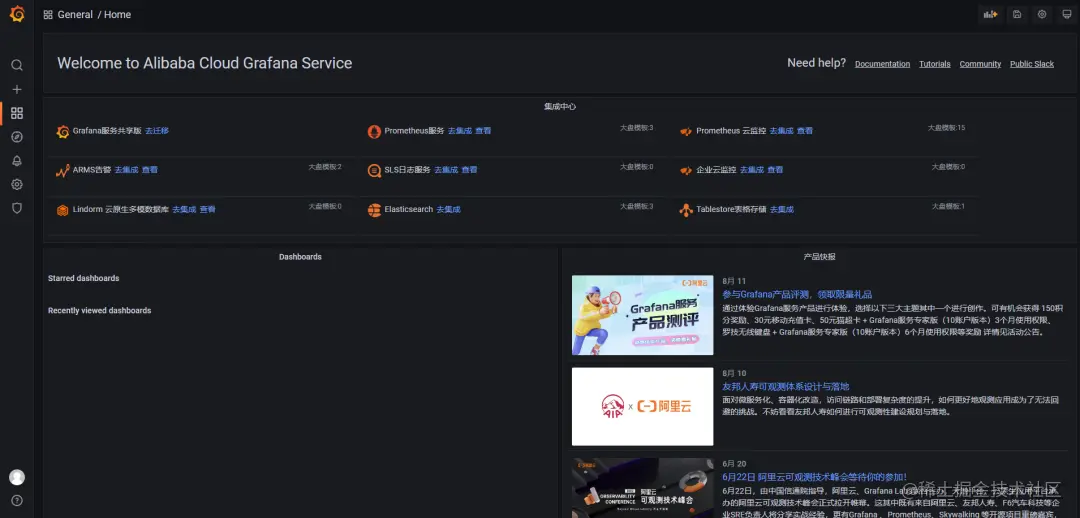
Task: Click the Cycle view mode monitor icon
Action: pos(1067,14)
